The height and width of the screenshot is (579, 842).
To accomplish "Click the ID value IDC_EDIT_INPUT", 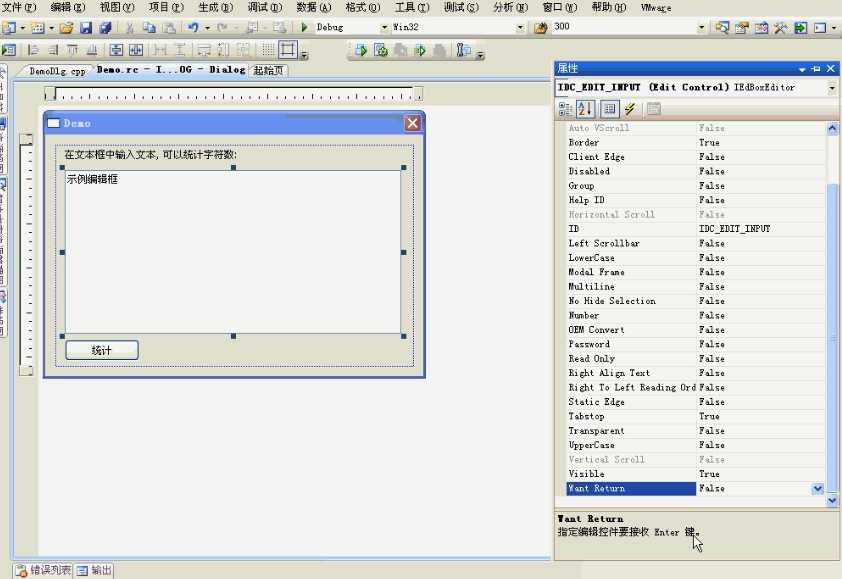I will [734, 229].
